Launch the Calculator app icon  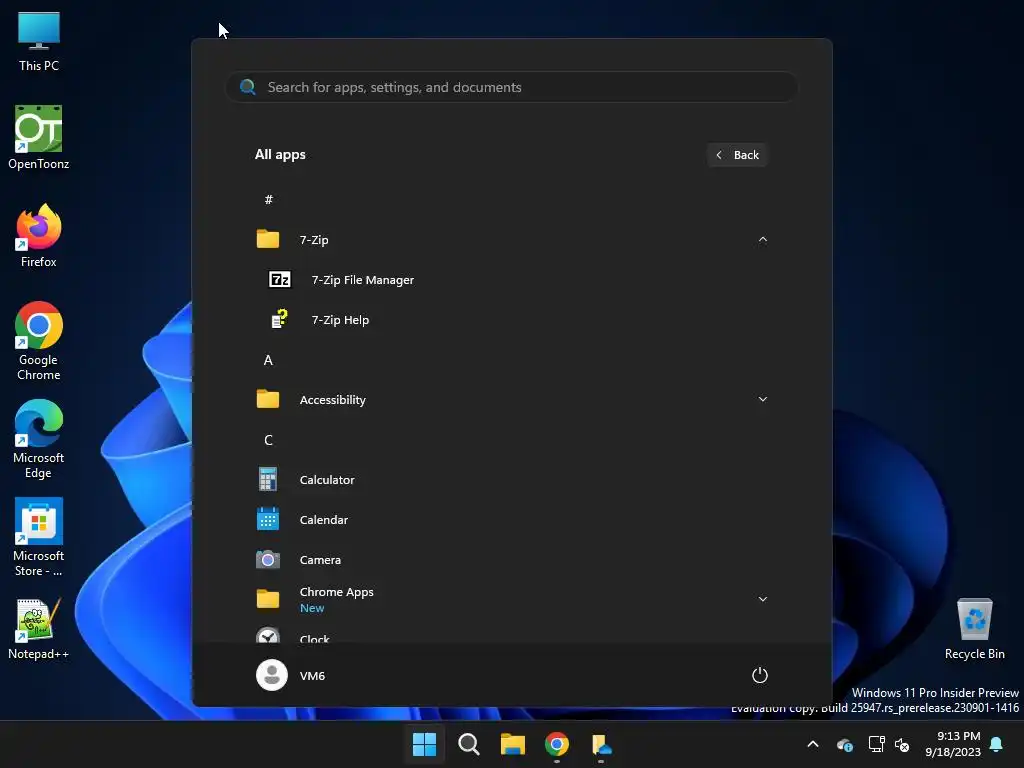point(268,479)
